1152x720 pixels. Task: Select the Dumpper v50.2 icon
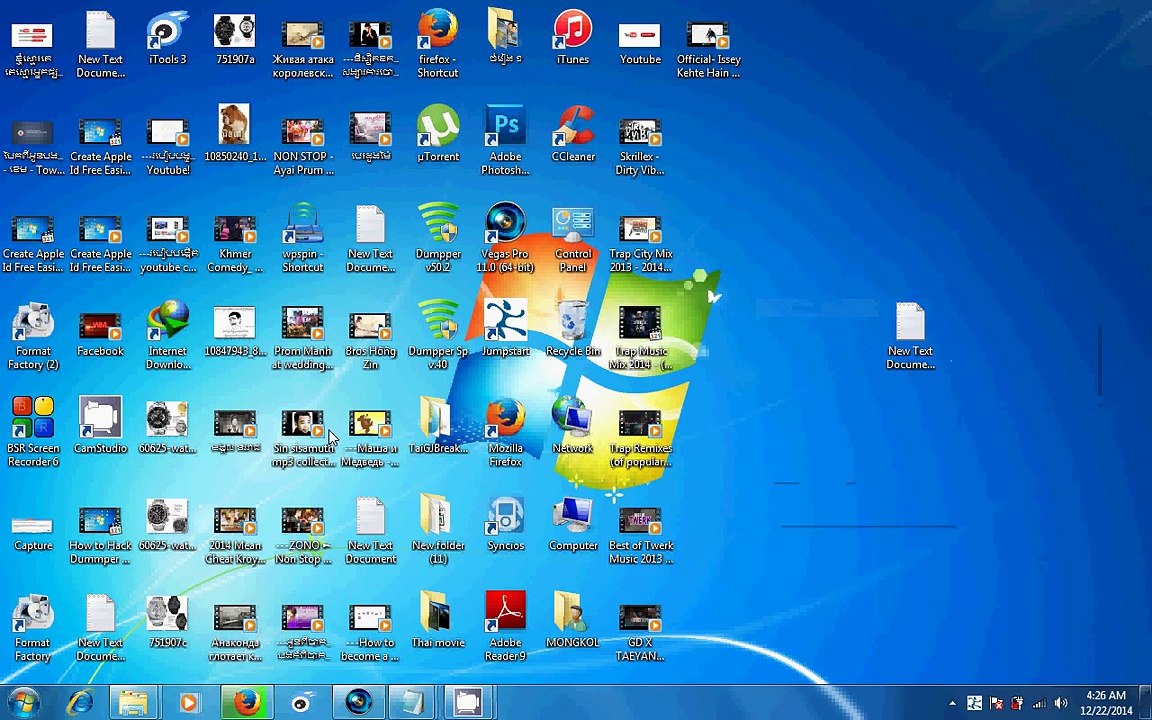click(438, 239)
